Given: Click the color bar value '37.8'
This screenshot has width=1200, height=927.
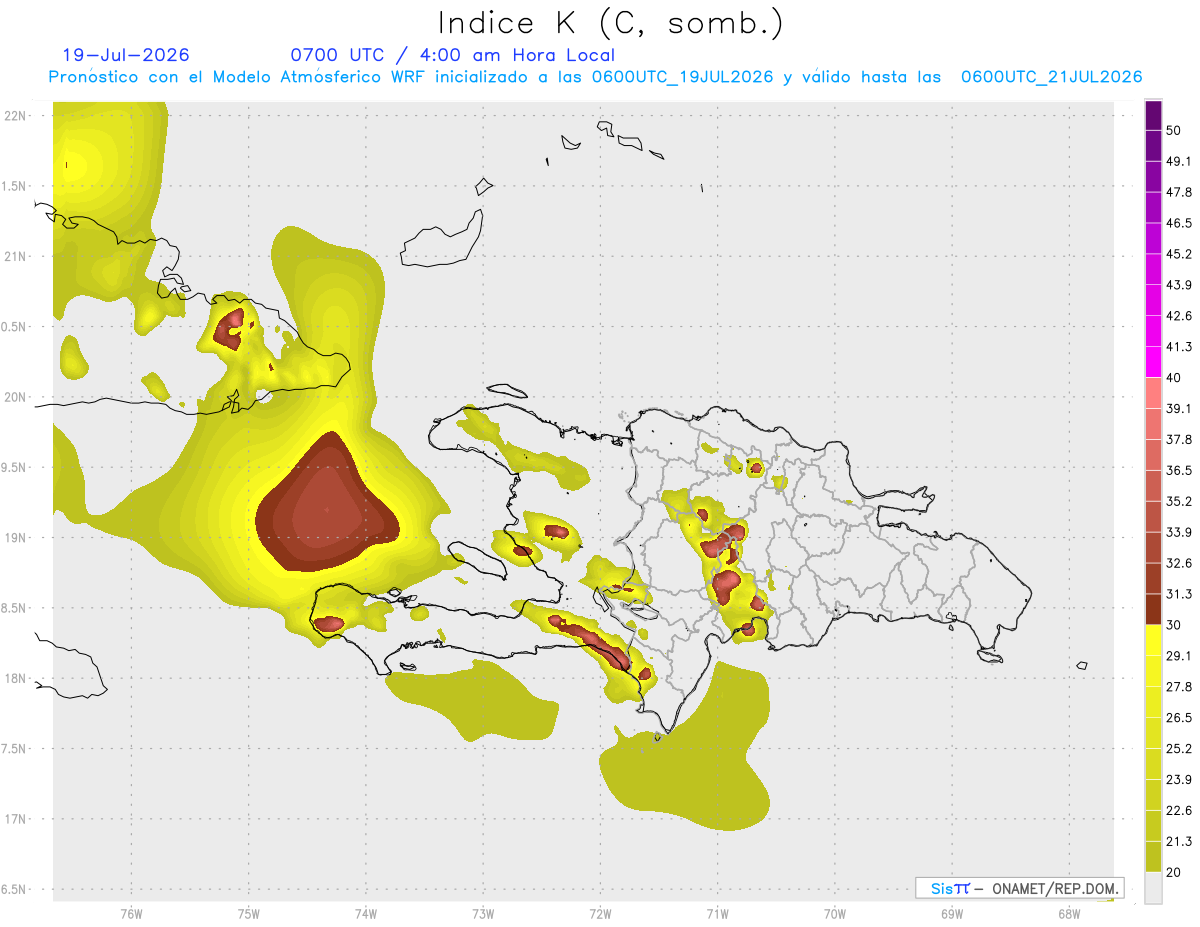Looking at the screenshot, I should click(x=1179, y=439).
